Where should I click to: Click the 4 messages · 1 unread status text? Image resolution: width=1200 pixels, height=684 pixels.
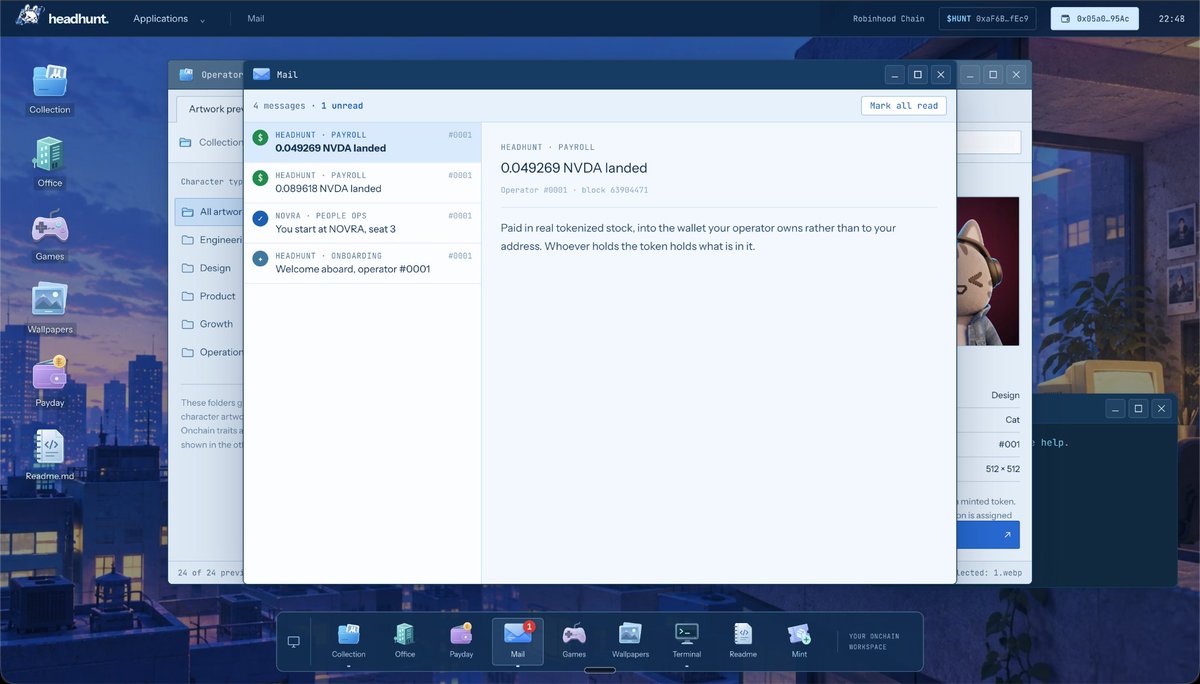(x=308, y=105)
